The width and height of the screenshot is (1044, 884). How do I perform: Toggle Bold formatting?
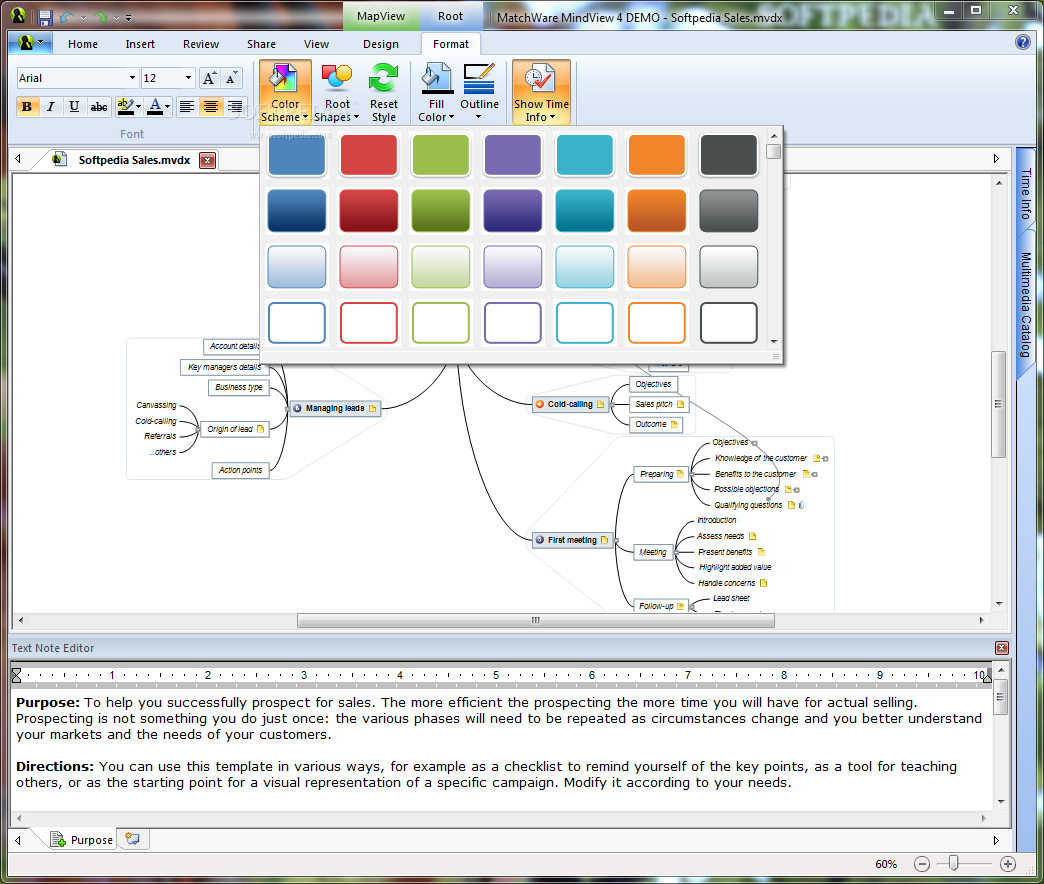click(27, 107)
